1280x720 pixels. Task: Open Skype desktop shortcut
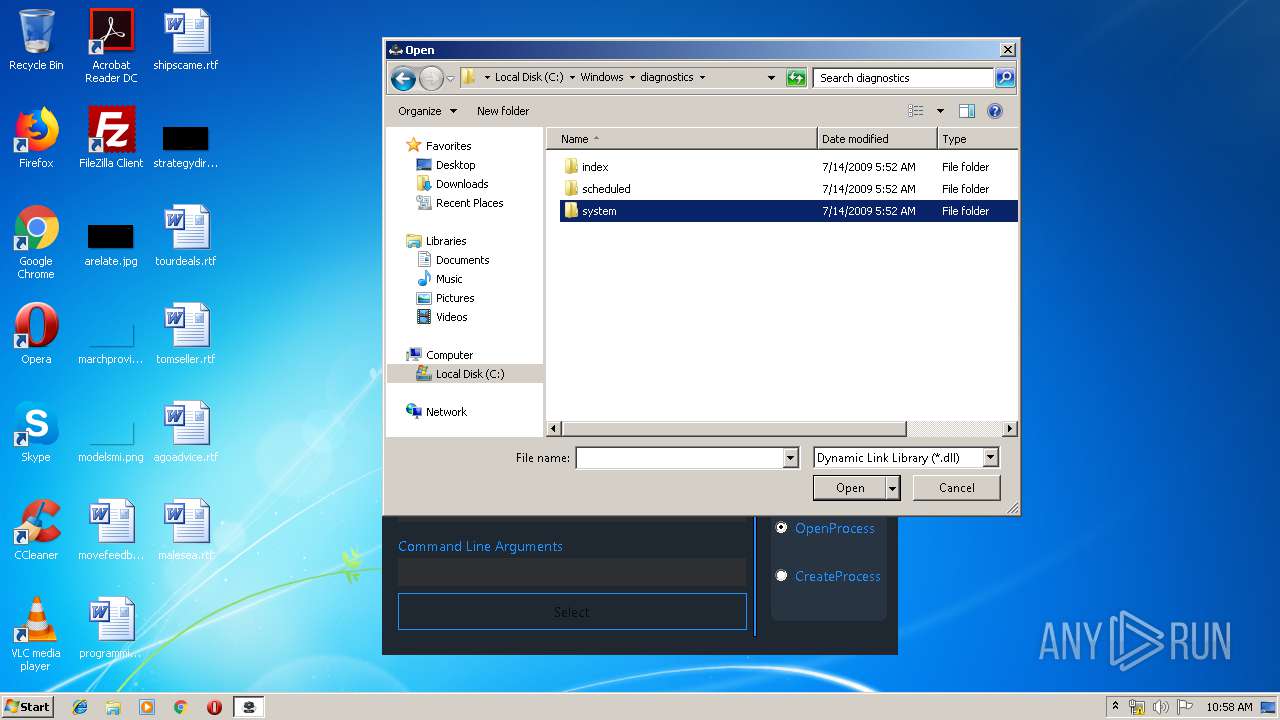tap(36, 432)
